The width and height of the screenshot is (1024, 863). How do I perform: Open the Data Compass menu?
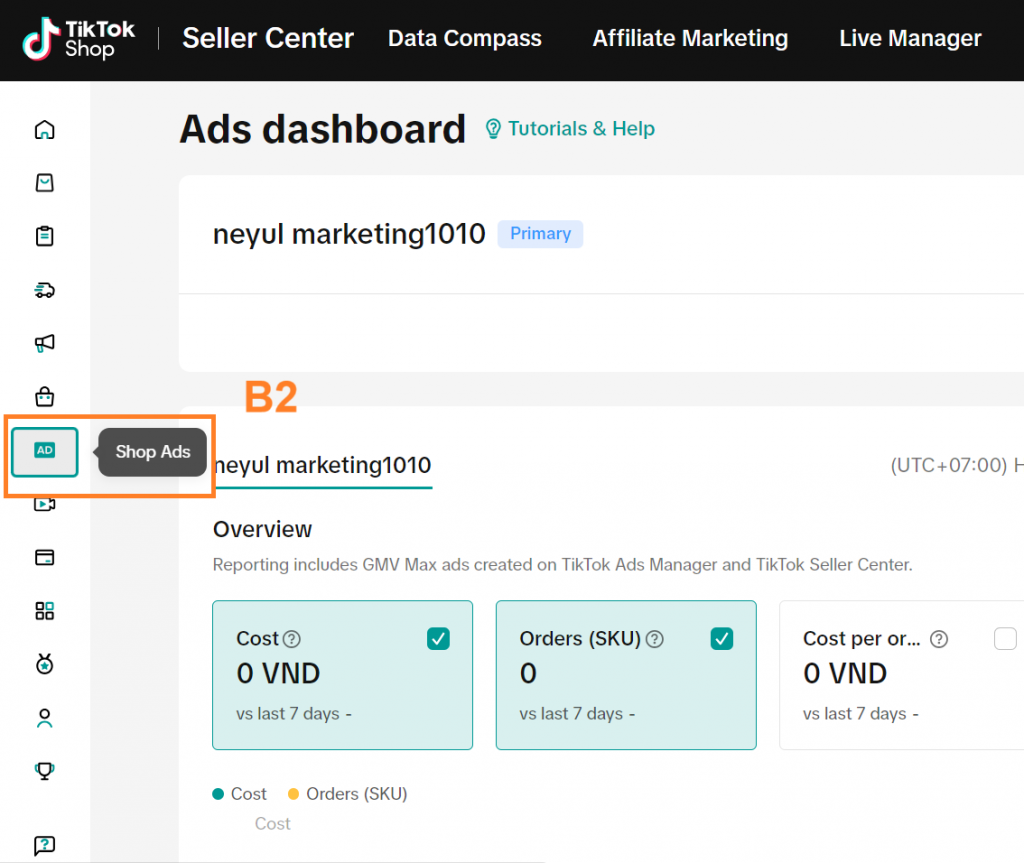tap(464, 39)
